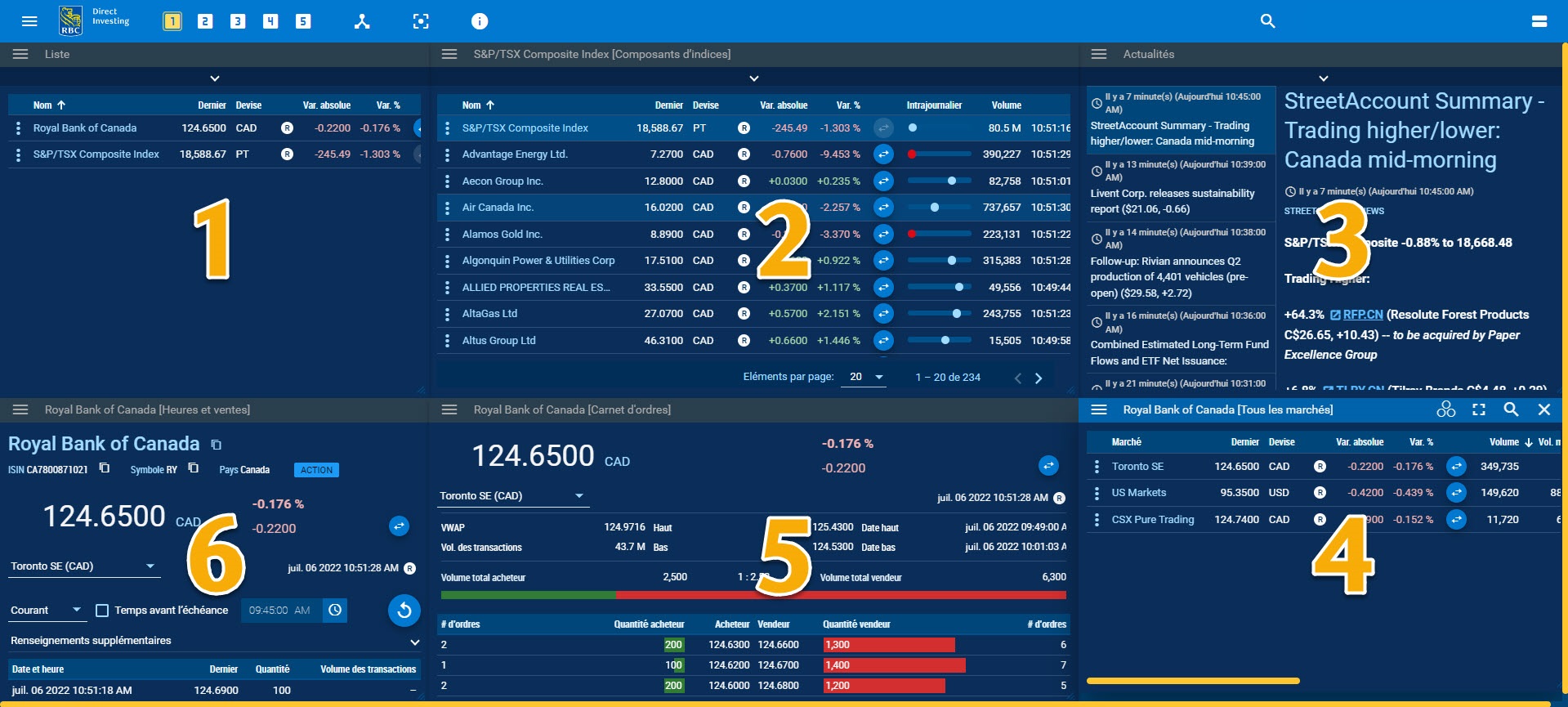
Task: Expand the Actualités panel header chevron
Action: tap(1324, 78)
